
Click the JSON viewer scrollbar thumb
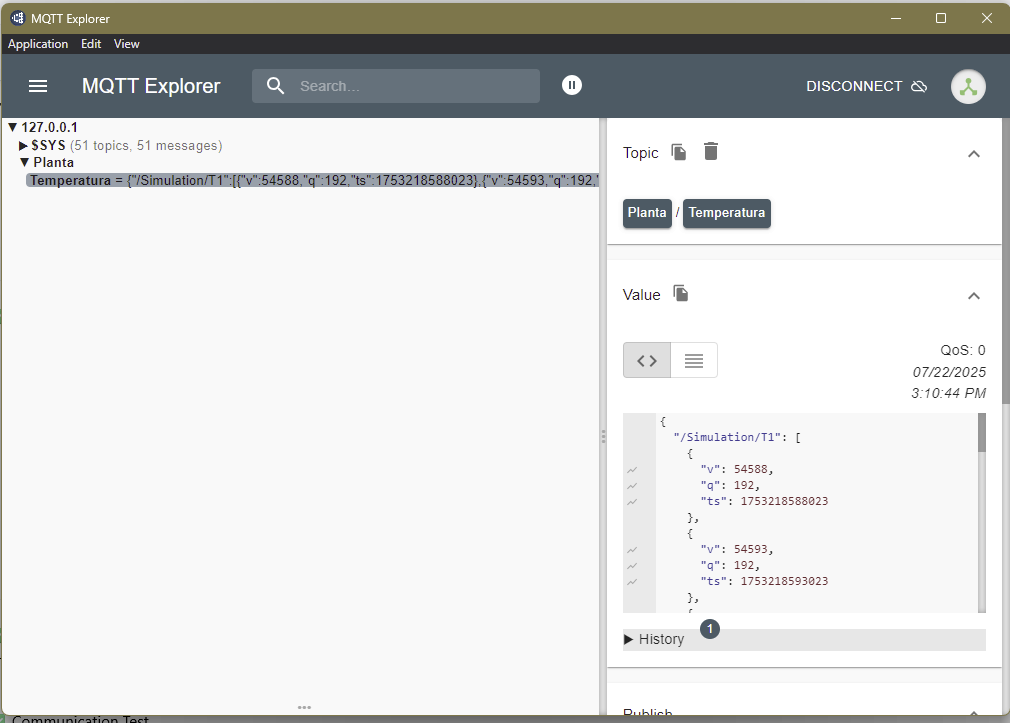coord(982,432)
